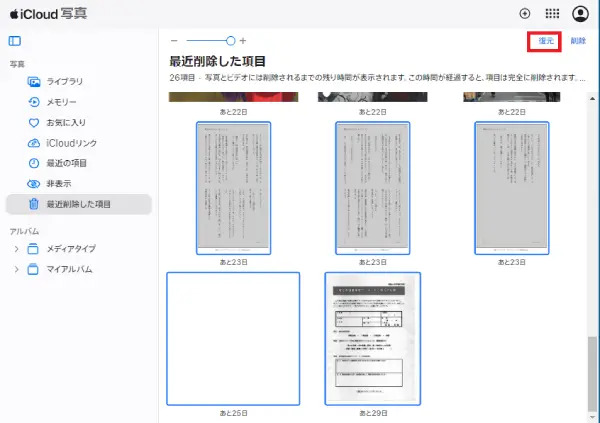Click the 写真 section header in sidebar
Image resolution: width=600 pixels, height=423 pixels.
17,64
